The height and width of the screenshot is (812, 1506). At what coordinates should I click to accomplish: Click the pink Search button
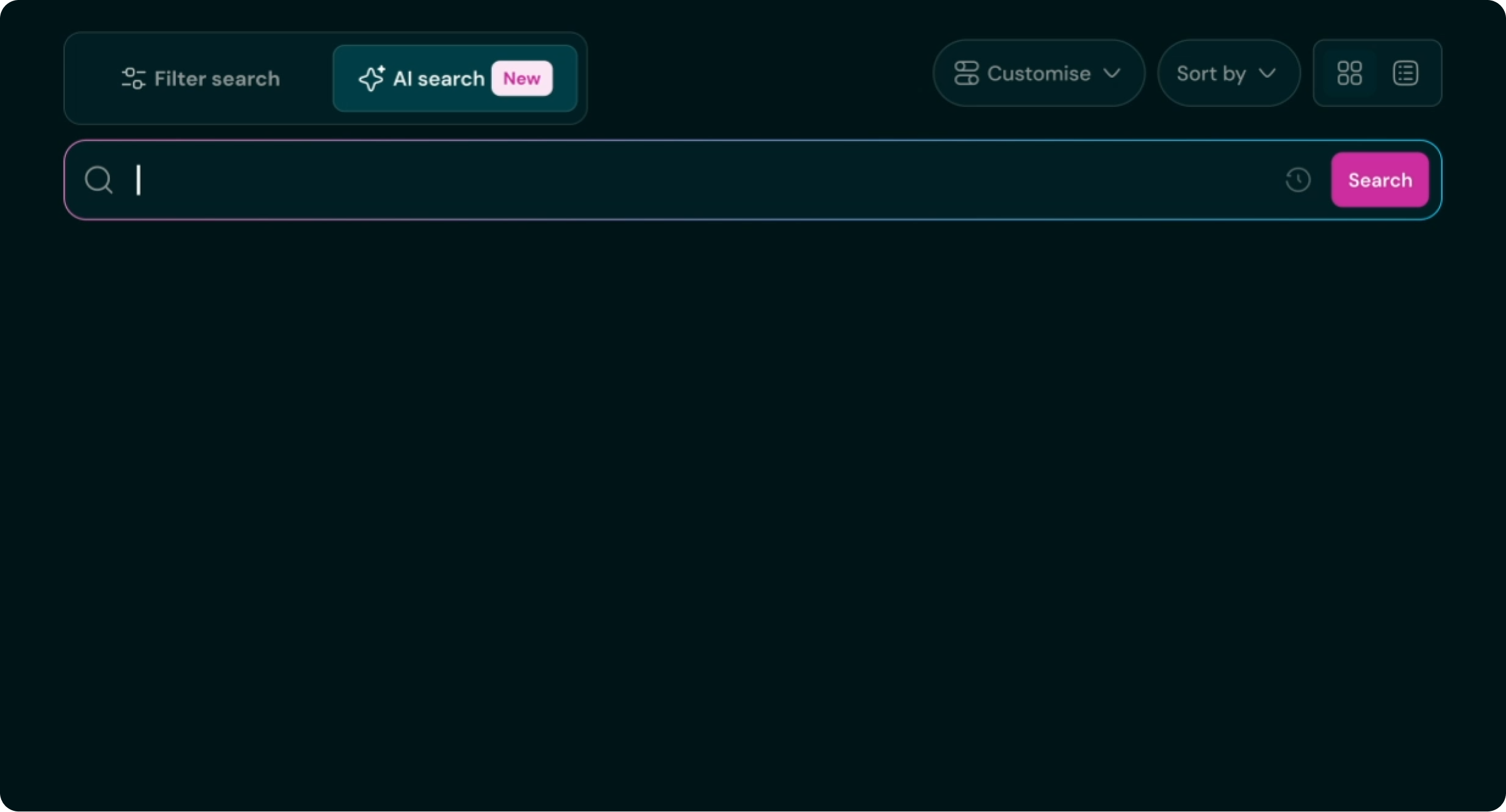[1380, 180]
